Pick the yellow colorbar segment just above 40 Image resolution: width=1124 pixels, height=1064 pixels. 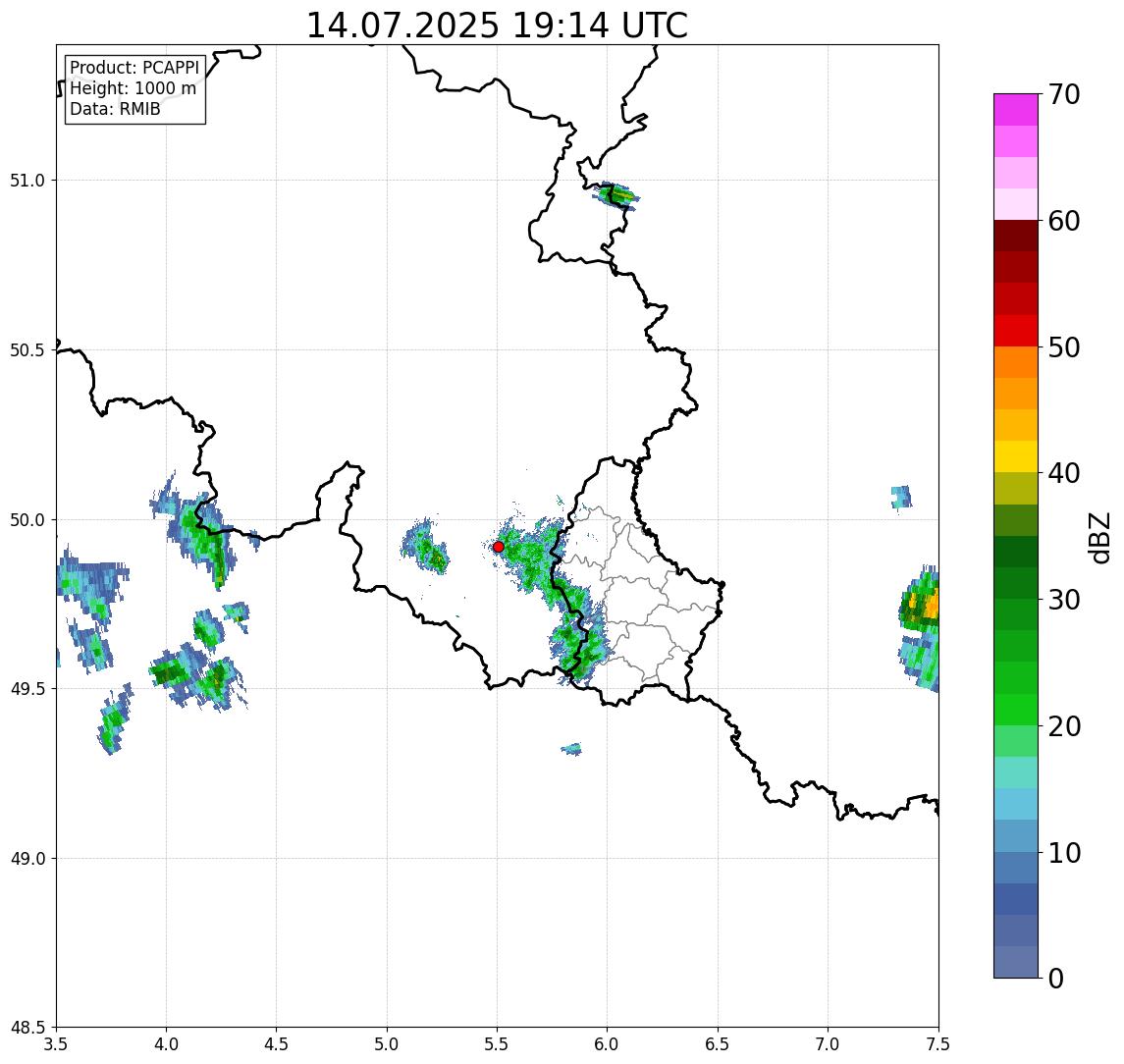pyautogui.click(x=1016, y=456)
